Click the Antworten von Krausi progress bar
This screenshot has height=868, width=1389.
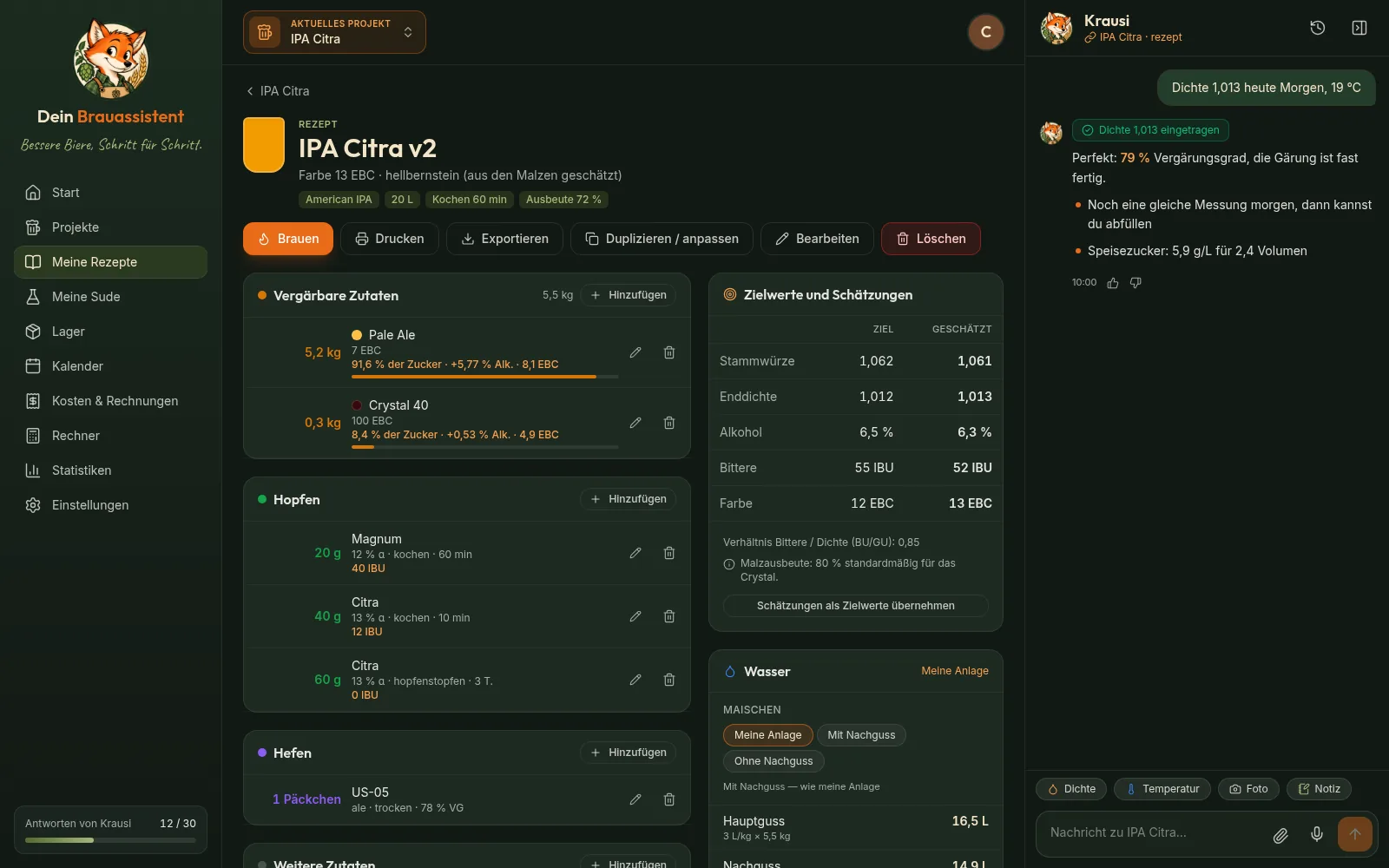coord(110,840)
